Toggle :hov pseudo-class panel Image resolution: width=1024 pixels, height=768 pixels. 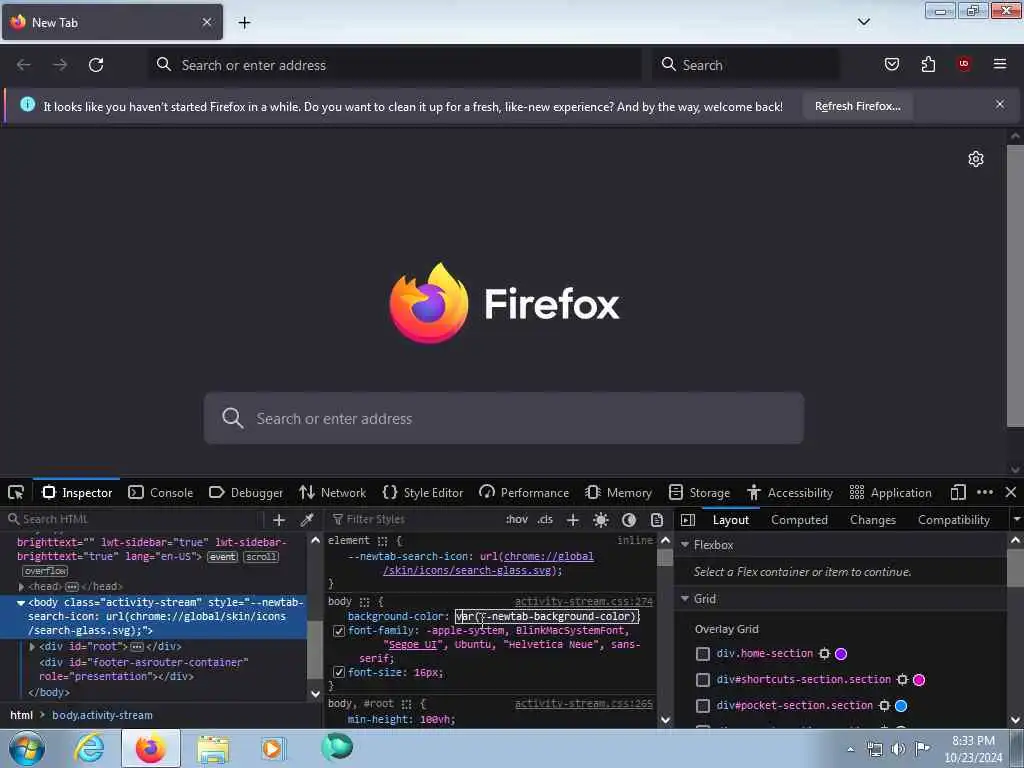(x=517, y=520)
